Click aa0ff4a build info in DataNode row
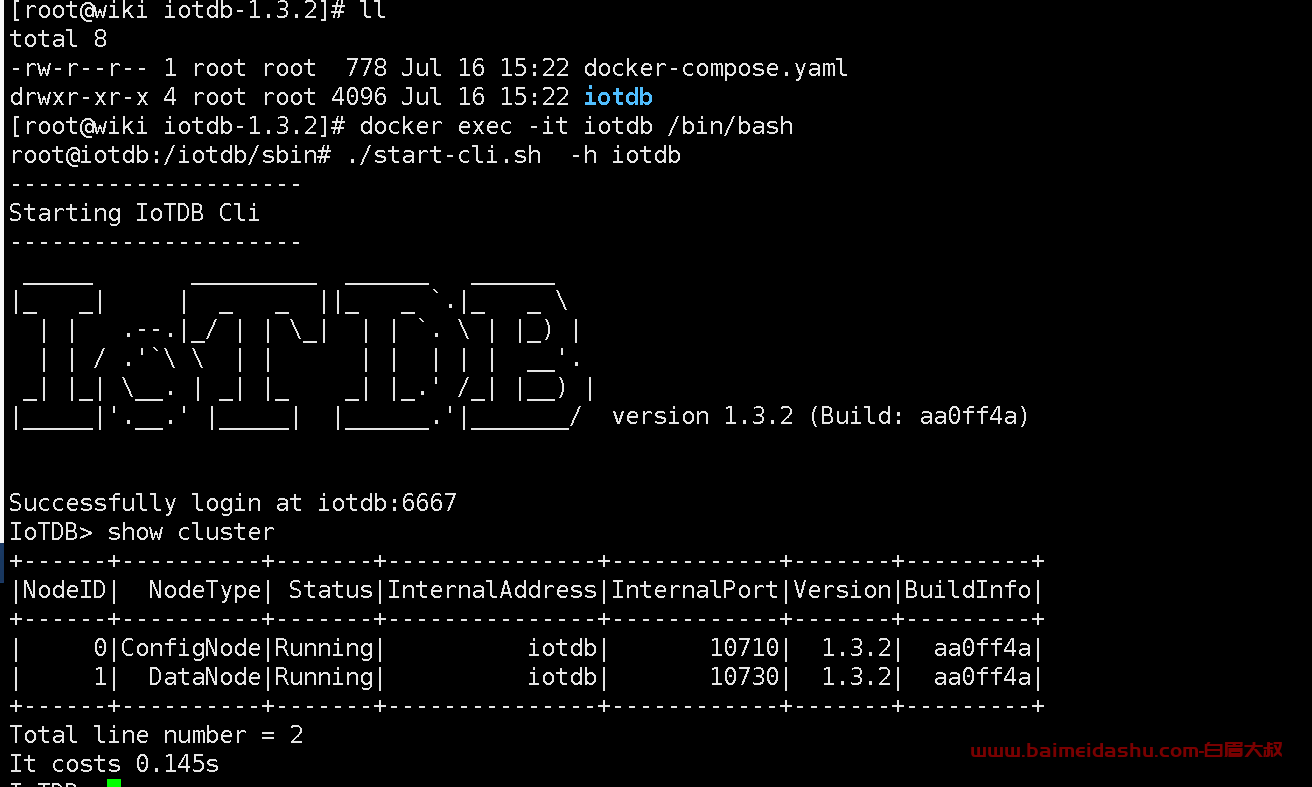The width and height of the screenshot is (1312, 787). (982, 677)
